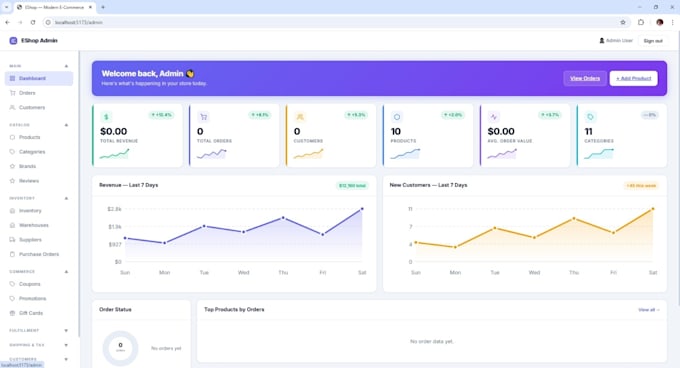
Task: Click the Saturday point on Revenue chart
Action: pos(362,209)
